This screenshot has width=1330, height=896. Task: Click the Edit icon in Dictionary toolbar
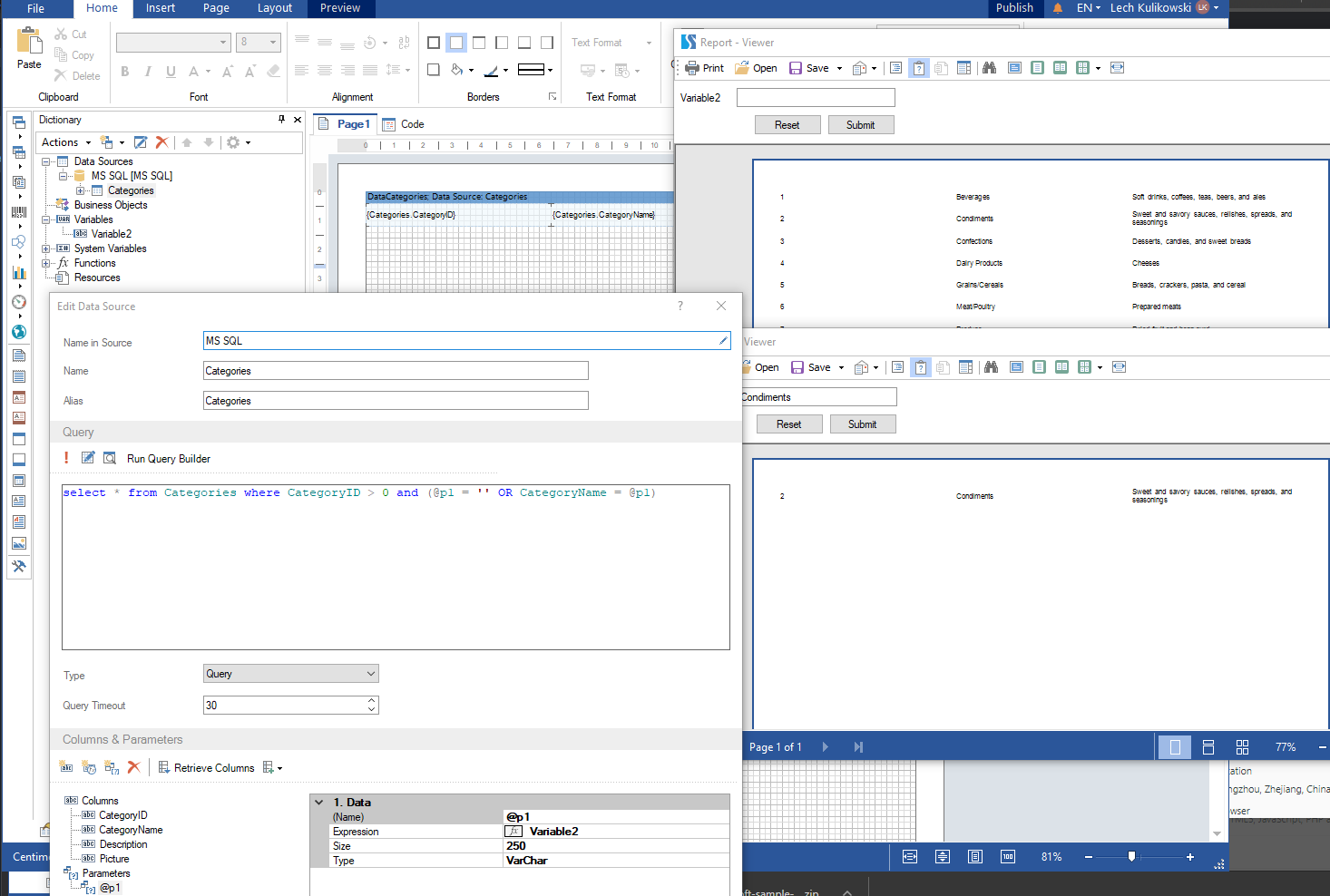point(141,142)
